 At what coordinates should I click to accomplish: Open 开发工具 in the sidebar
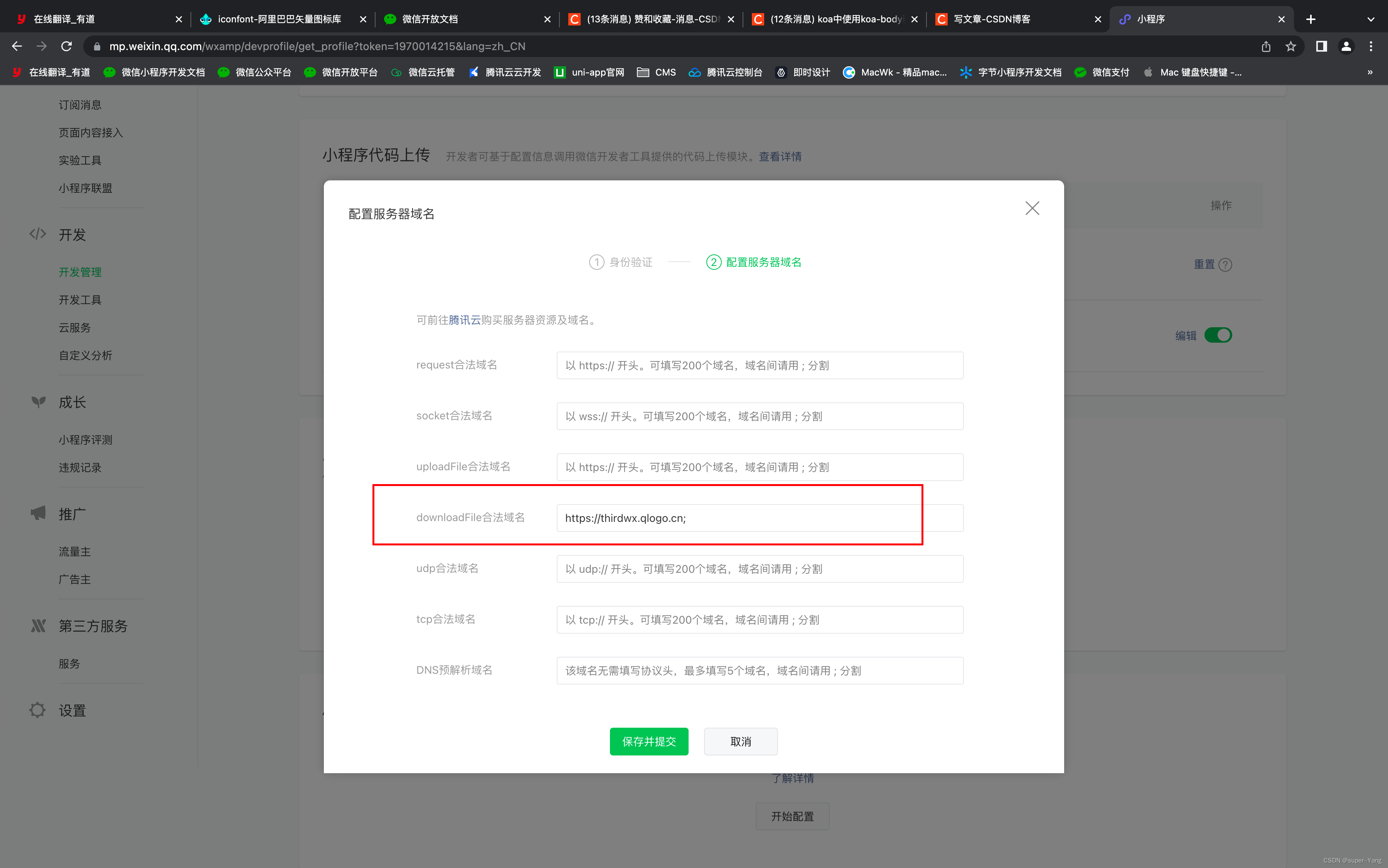tap(80, 299)
